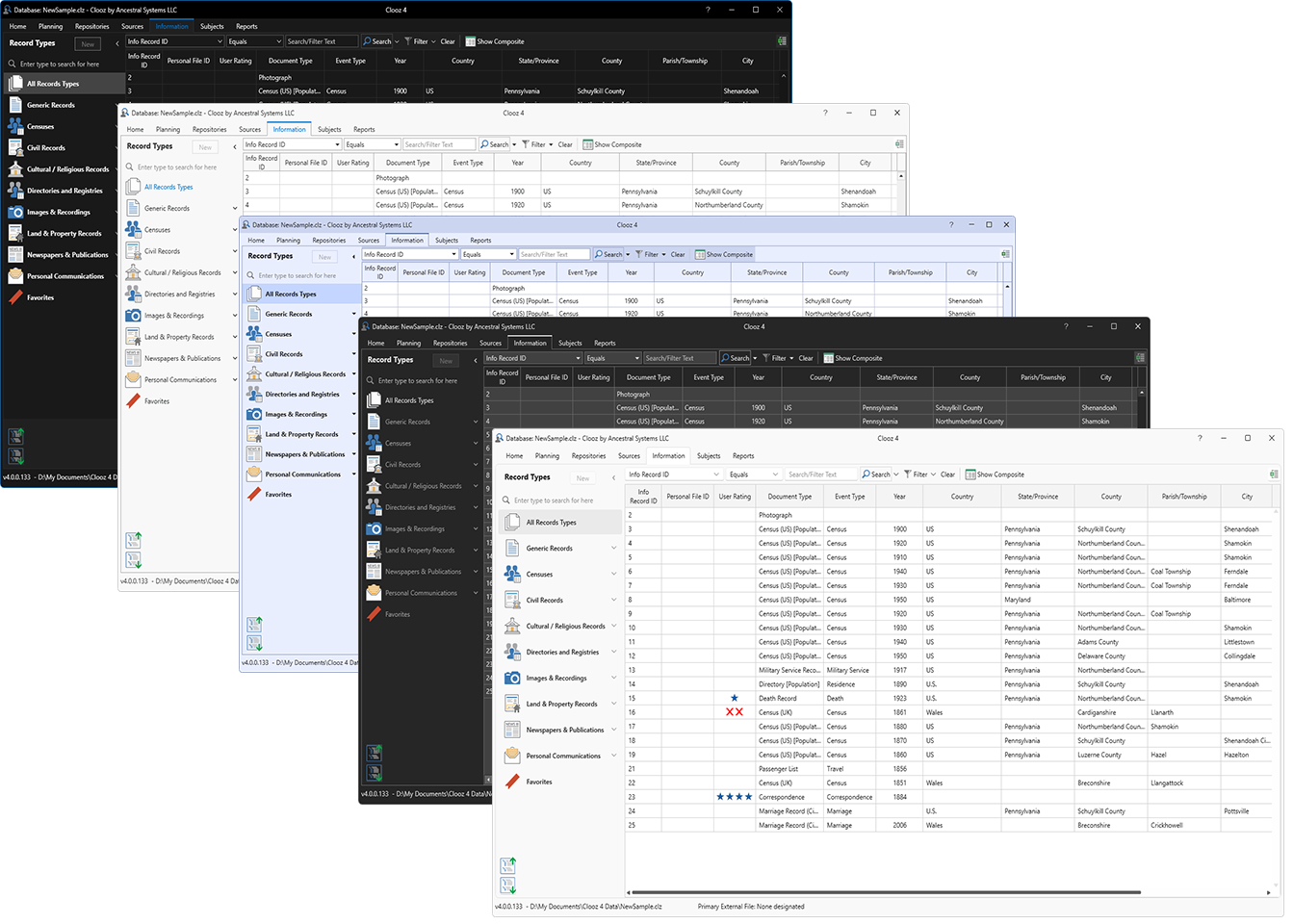Image resolution: width=1293 pixels, height=924 pixels.
Task: Click Censuses people icon in frontmost window
Action: pos(512,574)
